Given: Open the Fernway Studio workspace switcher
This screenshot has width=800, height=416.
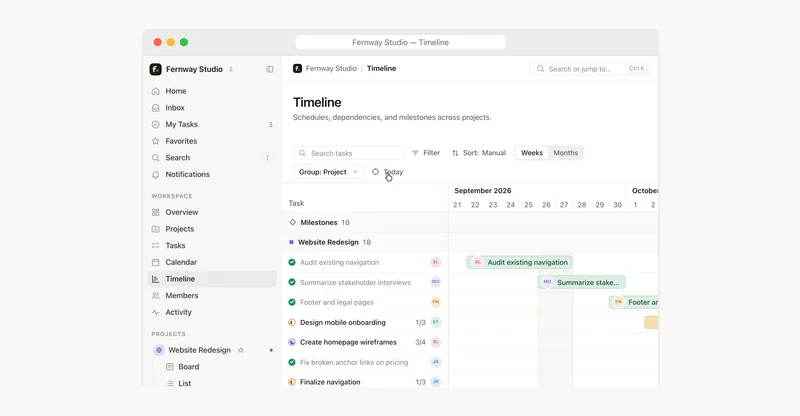Looking at the screenshot, I should [x=191, y=69].
